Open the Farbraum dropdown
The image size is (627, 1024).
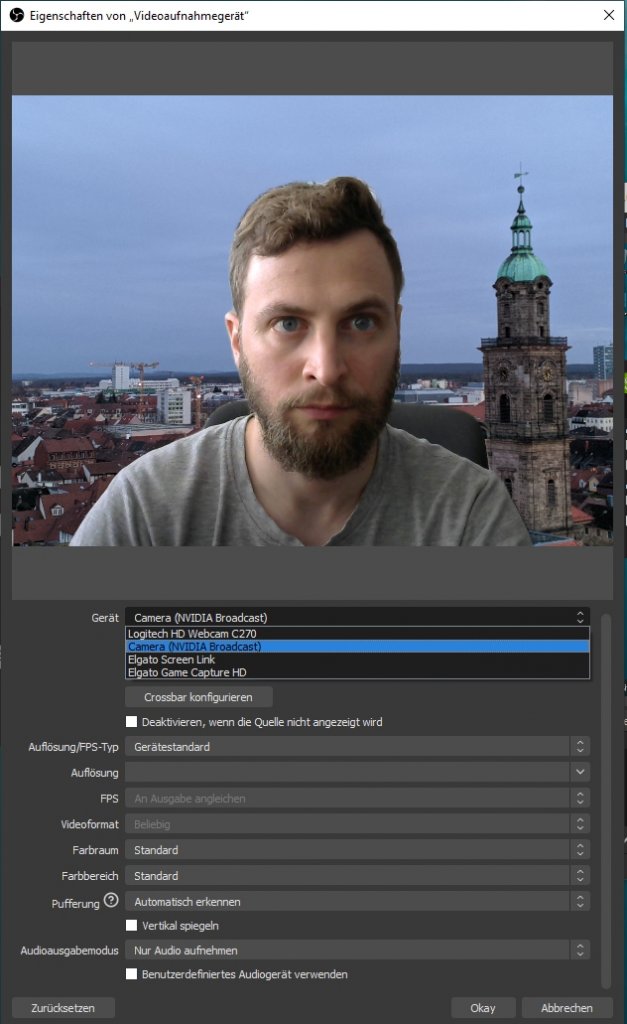[357, 850]
